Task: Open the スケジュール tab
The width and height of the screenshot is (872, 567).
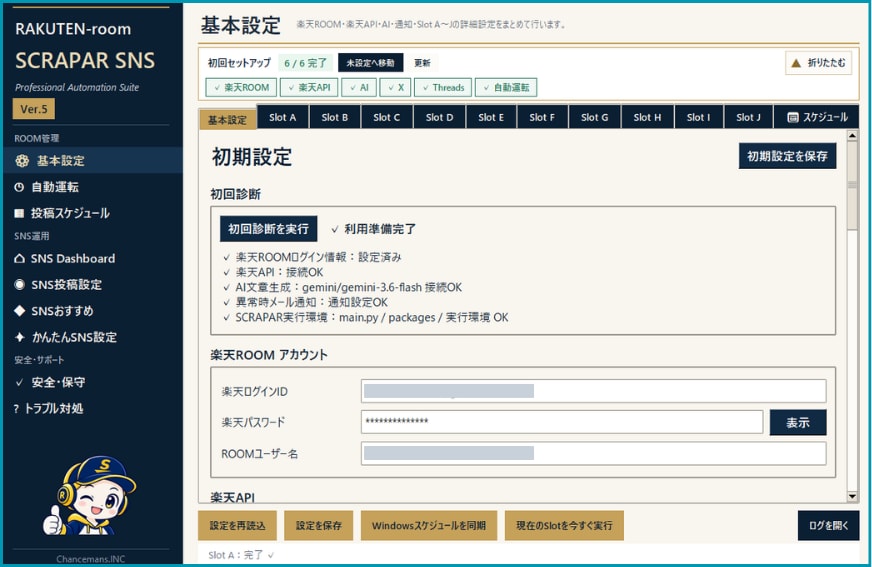Action: point(816,117)
